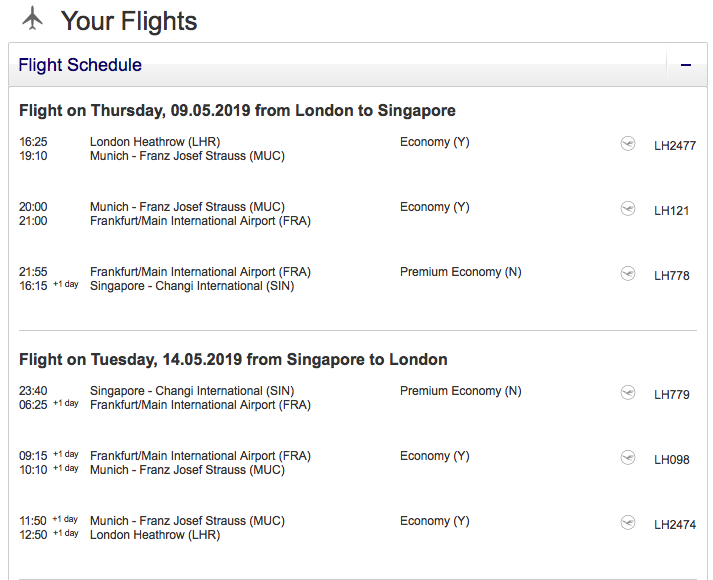Select flight number LH779
This screenshot has height=580, width=713.
pyautogui.click(x=671, y=395)
